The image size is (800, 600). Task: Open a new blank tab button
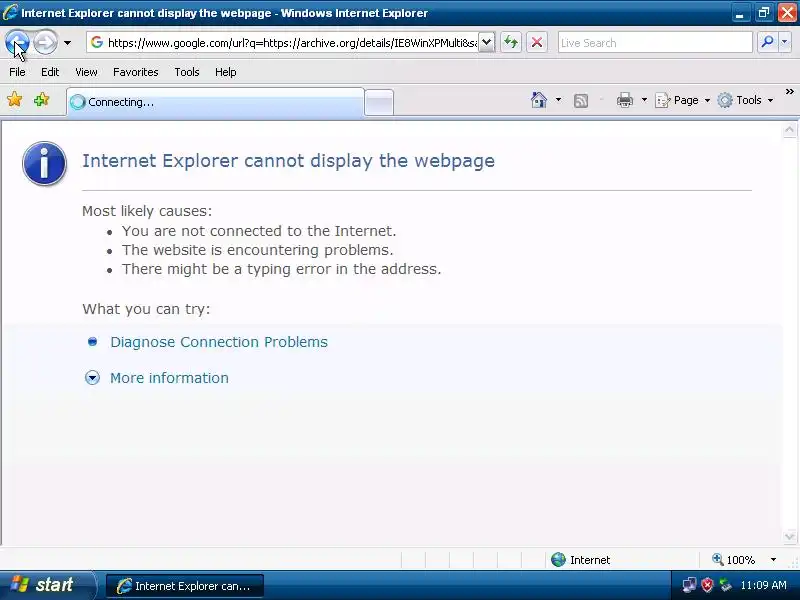coord(379,102)
